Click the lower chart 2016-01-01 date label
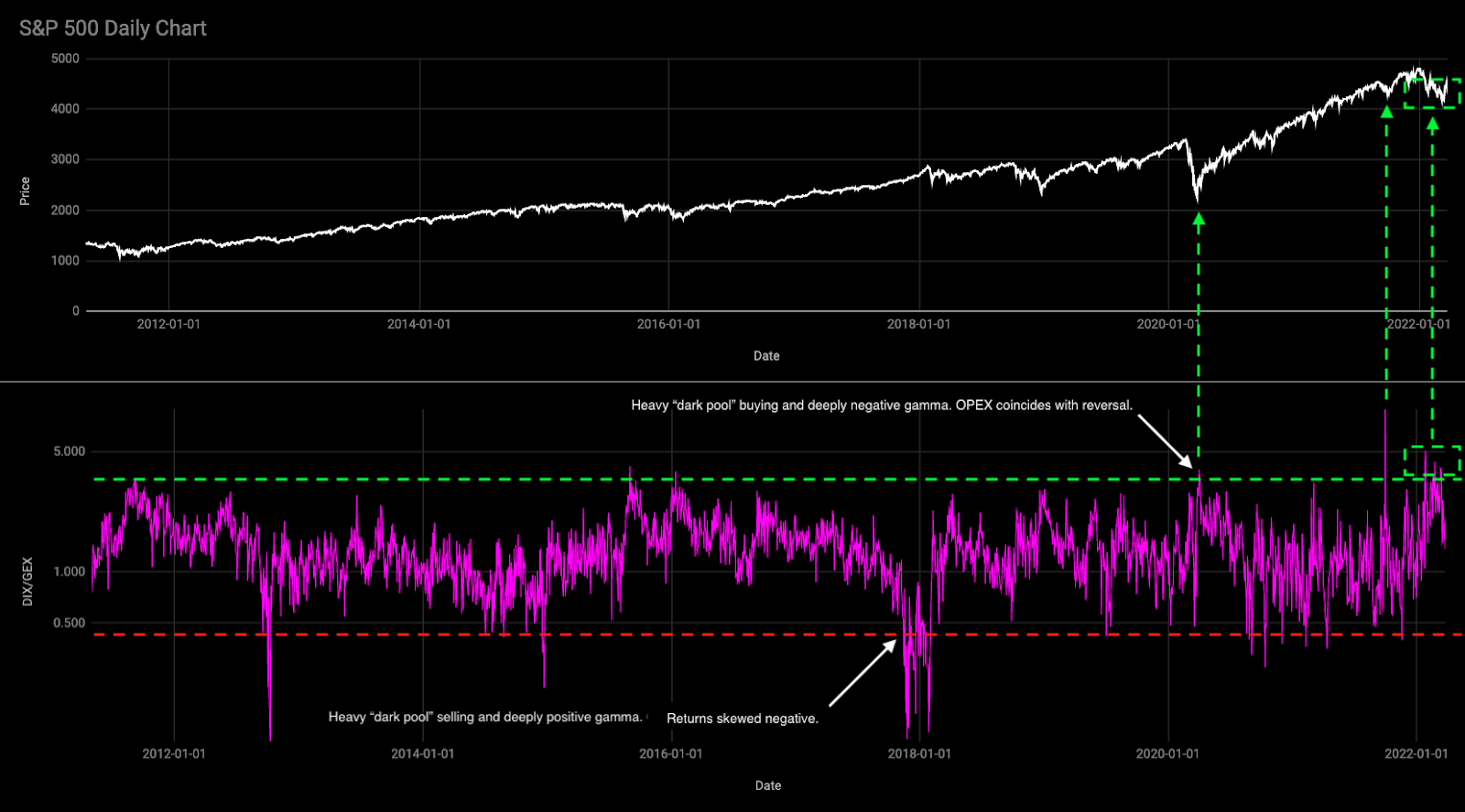The width and height of the screenshot is (1465, 812). [670, 753]
